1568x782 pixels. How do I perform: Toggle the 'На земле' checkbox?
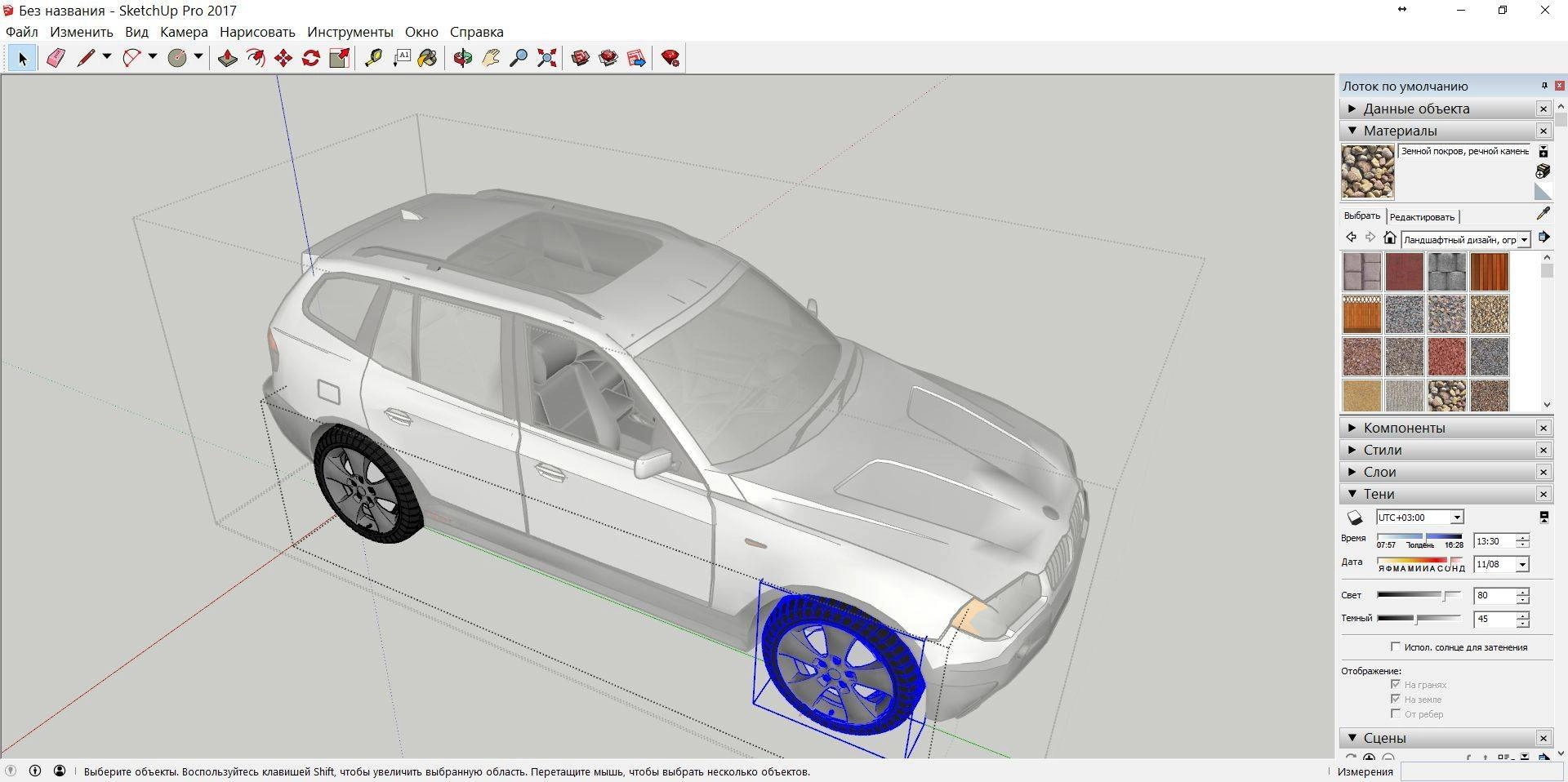tap(1396, 699)
